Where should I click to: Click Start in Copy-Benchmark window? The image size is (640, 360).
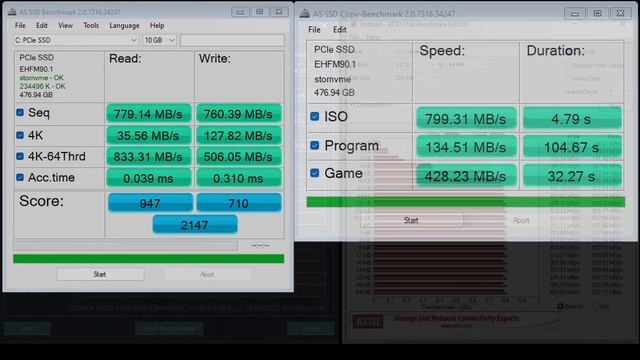coord(411,220)
